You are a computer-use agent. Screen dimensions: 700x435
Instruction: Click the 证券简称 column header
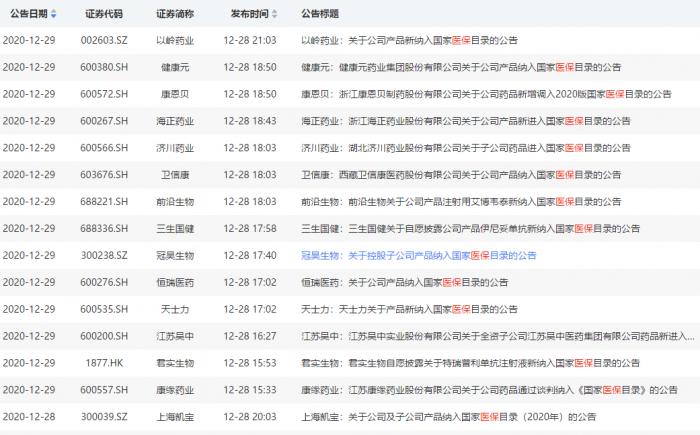(175, 14)
